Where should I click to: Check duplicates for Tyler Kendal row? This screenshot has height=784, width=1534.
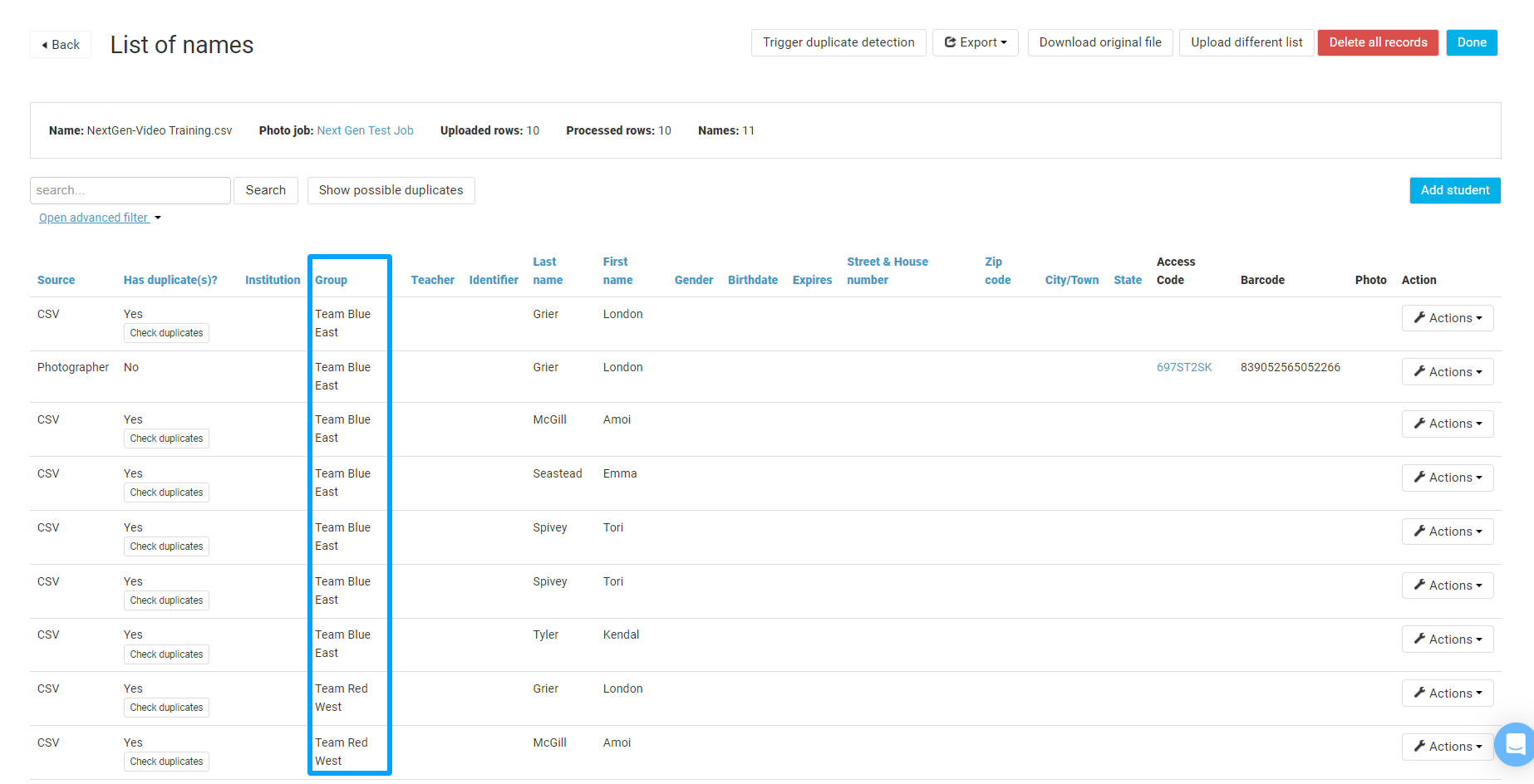166,654
